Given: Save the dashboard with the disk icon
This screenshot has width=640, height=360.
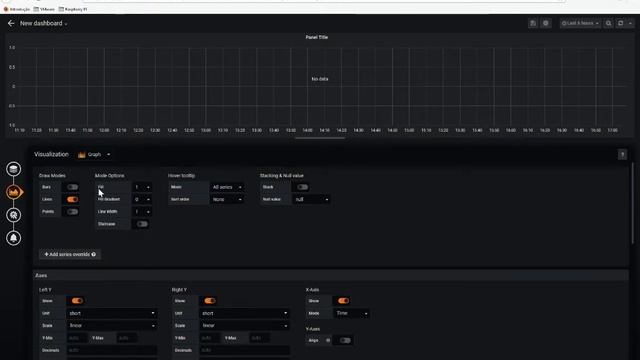Looking at the screenshot, I should click(533, 23).
